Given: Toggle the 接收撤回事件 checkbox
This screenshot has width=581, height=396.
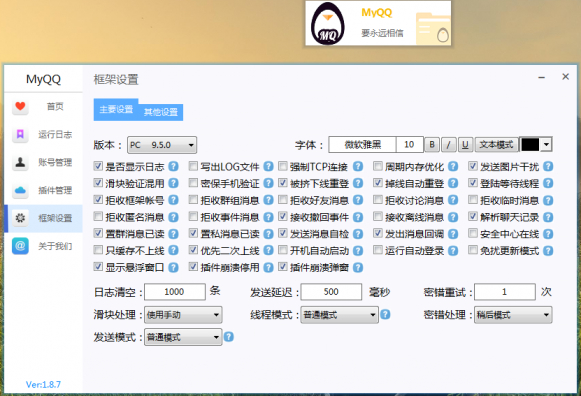Looking at the screenshot, I should pos(283,216).
